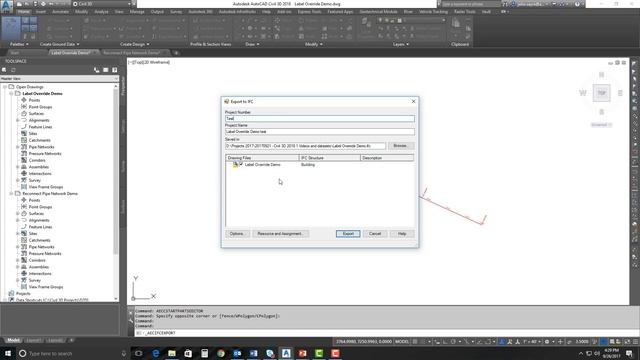
Task: Collapse the Label Override Demo tree node
Action: [11, 93]
